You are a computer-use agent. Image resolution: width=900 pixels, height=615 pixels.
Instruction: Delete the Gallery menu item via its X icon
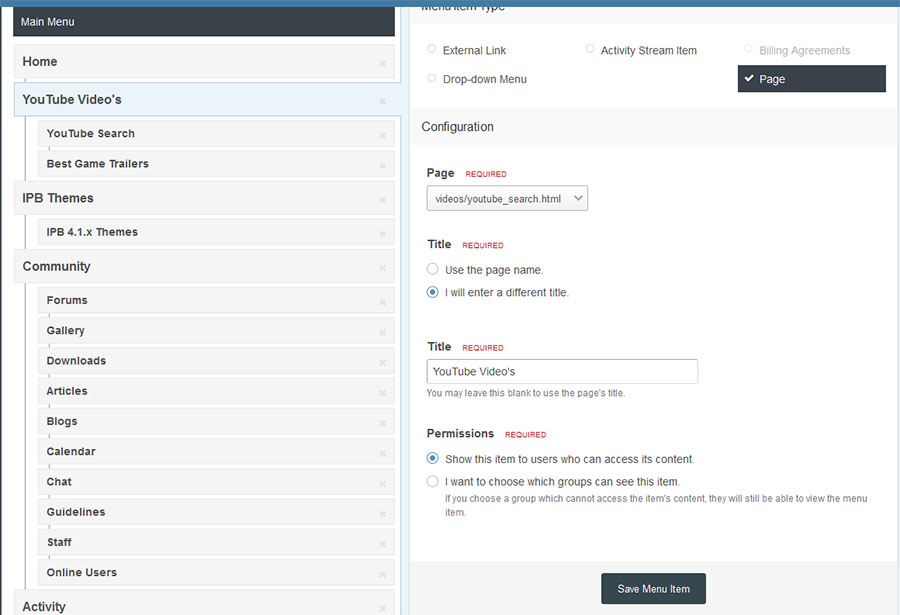click(x=382, y=332)
